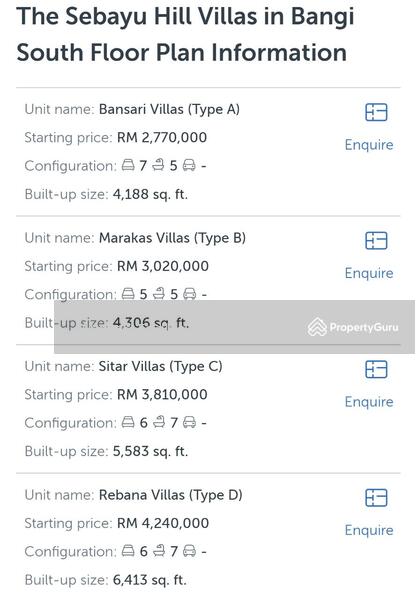Click the bedroom icon in Rebana Villas configuration
This screenshot has height=600, width=416.
coord(128,551)
